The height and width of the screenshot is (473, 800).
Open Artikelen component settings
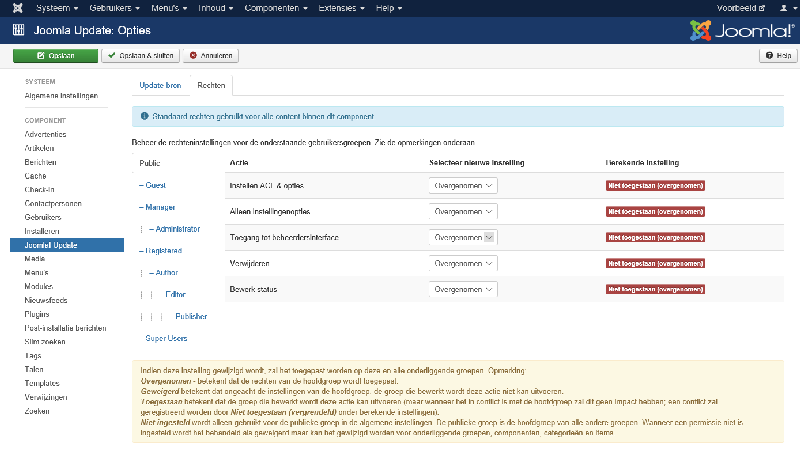pos(39,148)
